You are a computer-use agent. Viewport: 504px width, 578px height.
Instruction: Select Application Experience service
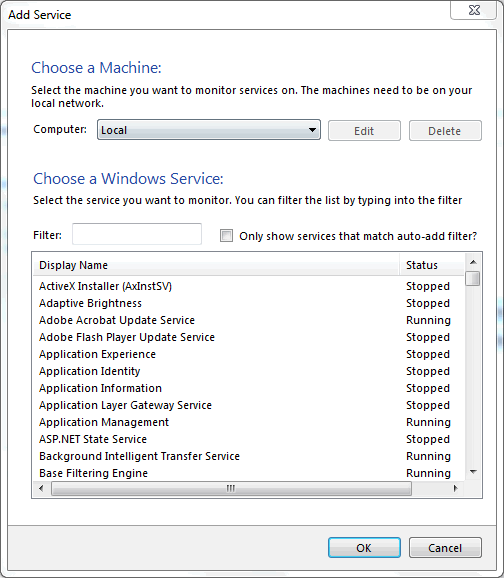(x=248, y=354)
